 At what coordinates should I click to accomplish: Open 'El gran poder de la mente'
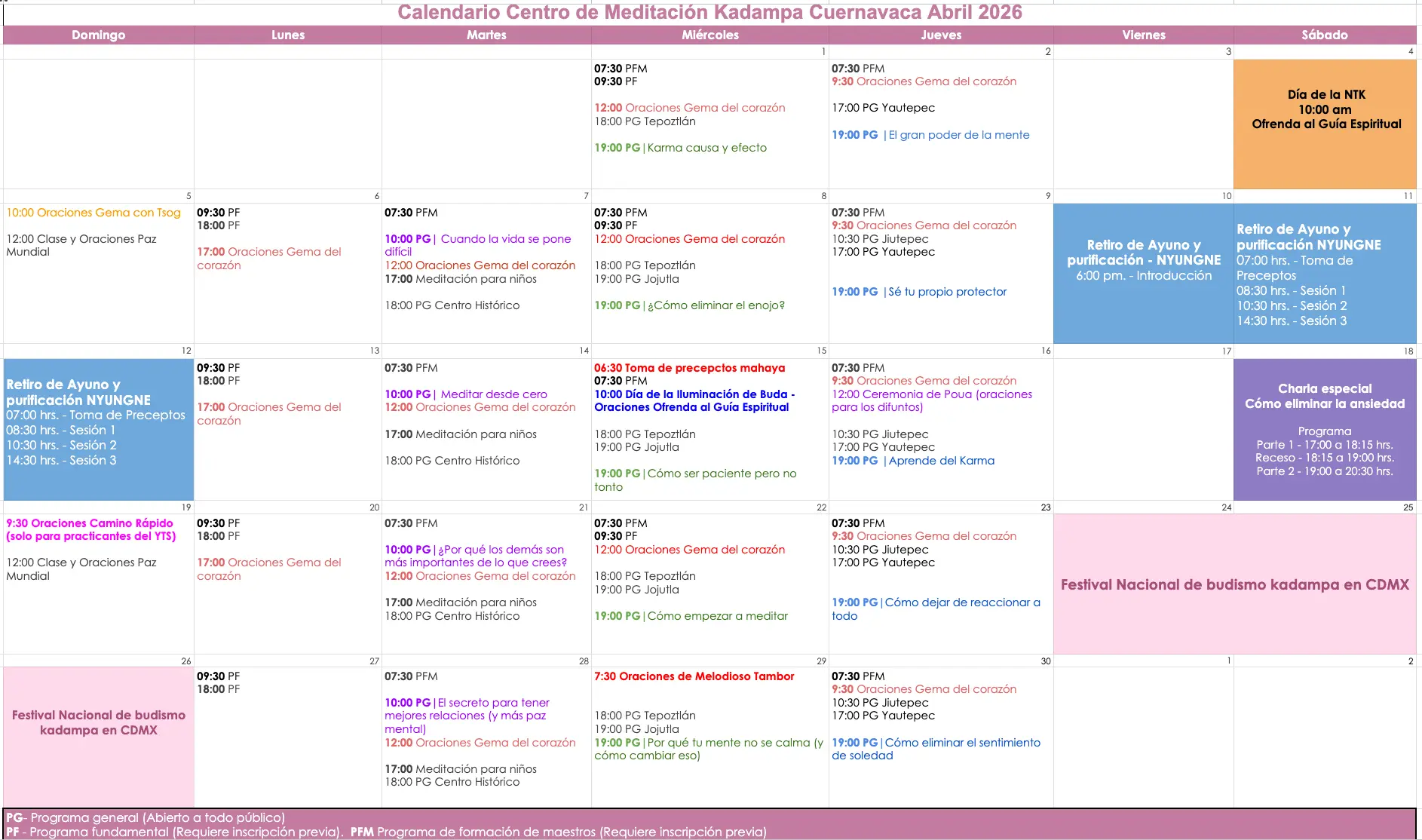tap(958, 135)
